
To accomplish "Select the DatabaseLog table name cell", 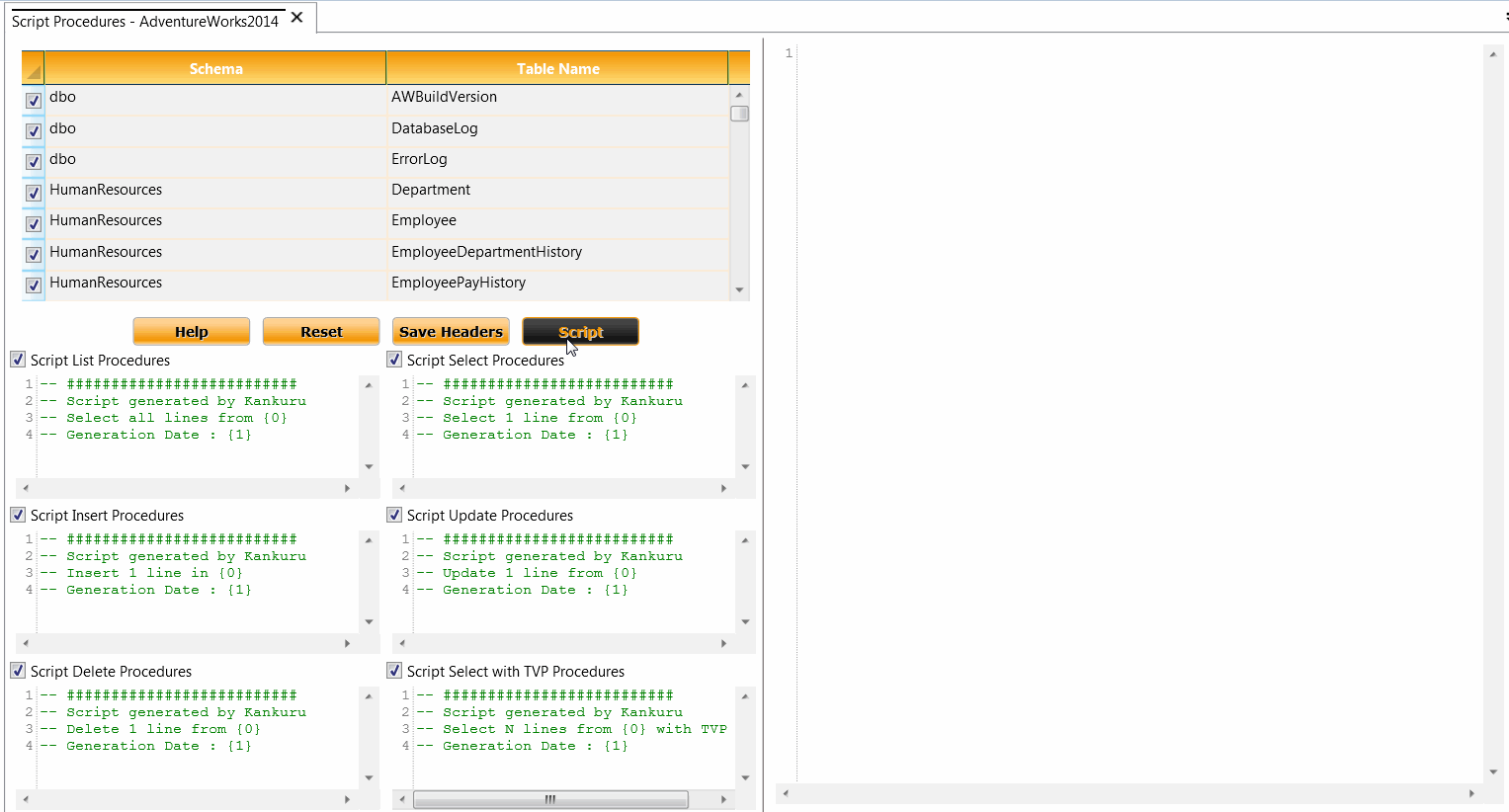I will click(557, 130).
